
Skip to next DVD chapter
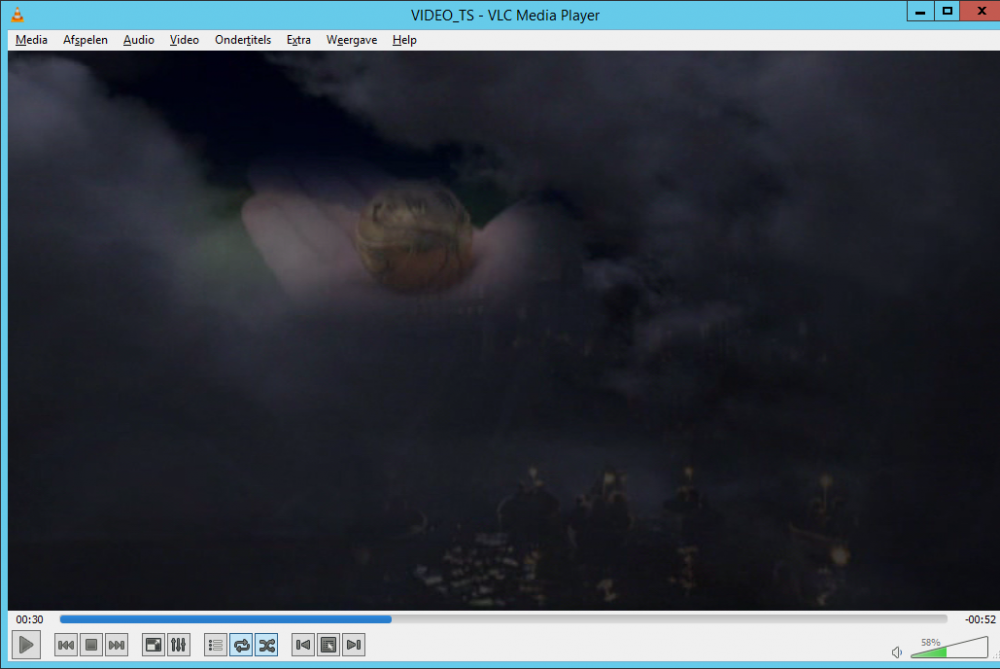click(x=353, y=645)
